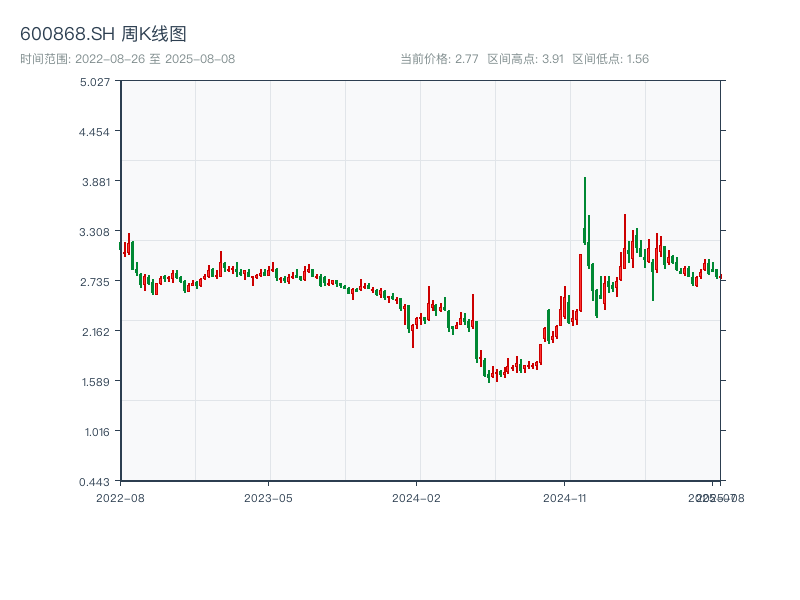Click the 600868.SH 周K线图 chart title
Image resolution: width=800 pixels, height=600 pixels.
coord(103,34)
